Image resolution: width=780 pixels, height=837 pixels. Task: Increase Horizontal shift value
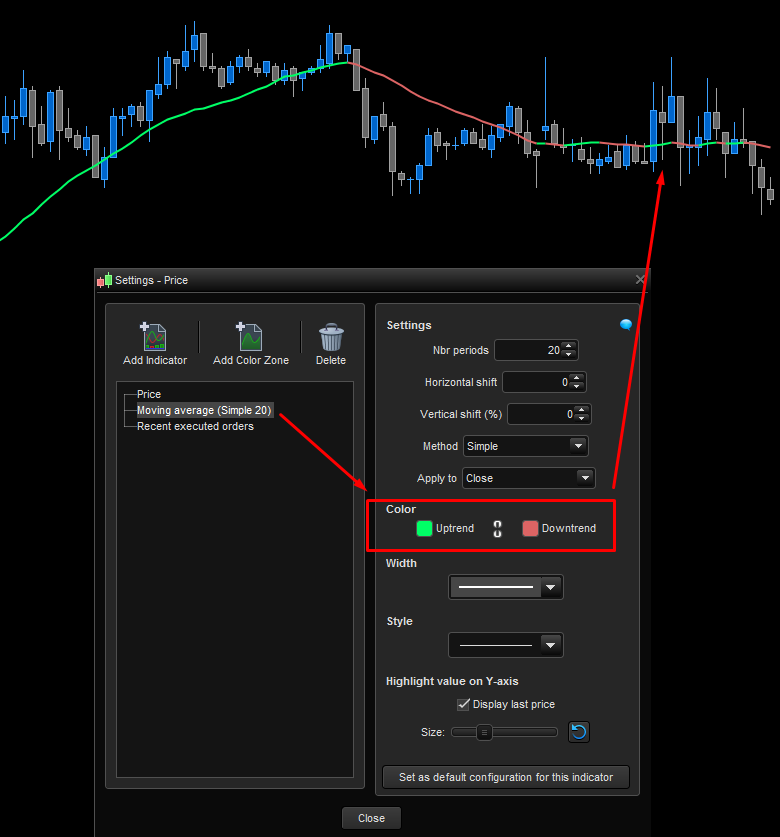tap(577, 378)
